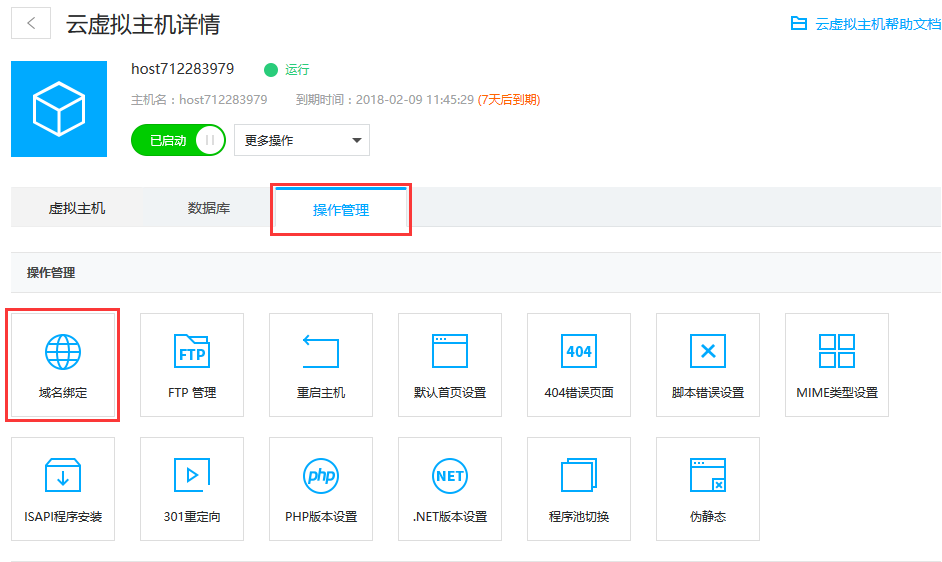The image size is (942, 562).
Task: Expand the 更多操作 dropdown
Action: (x=301, y=141)
